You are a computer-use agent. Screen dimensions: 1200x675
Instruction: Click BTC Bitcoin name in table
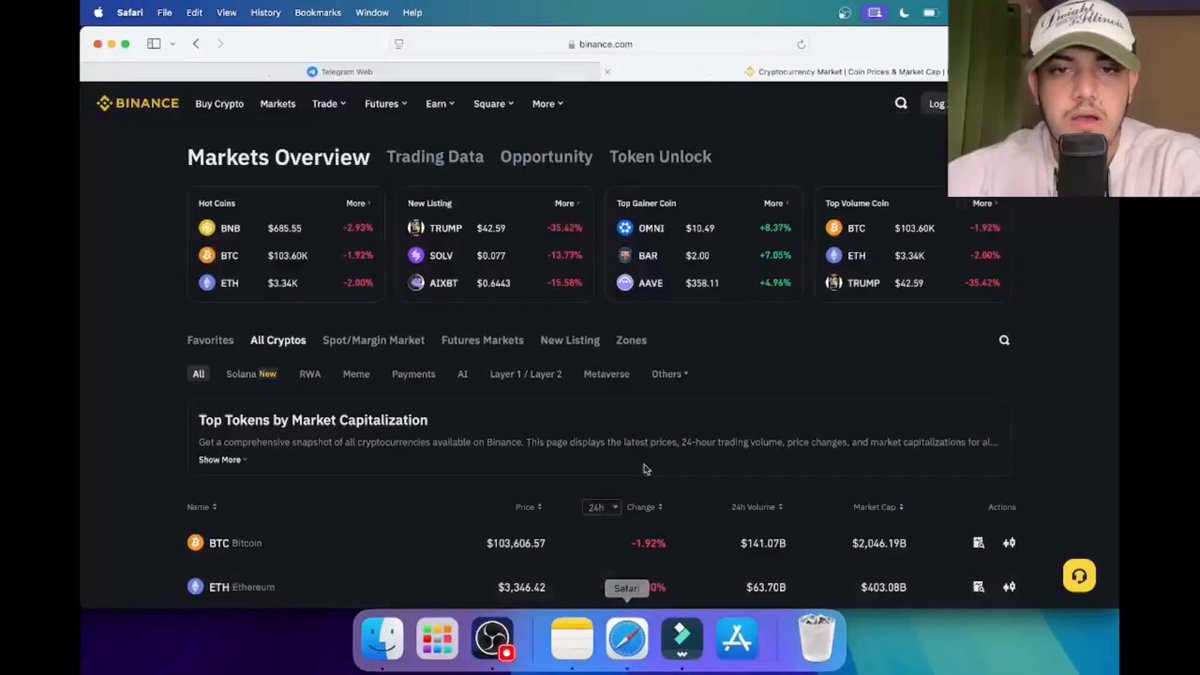[x=235, y=543]
